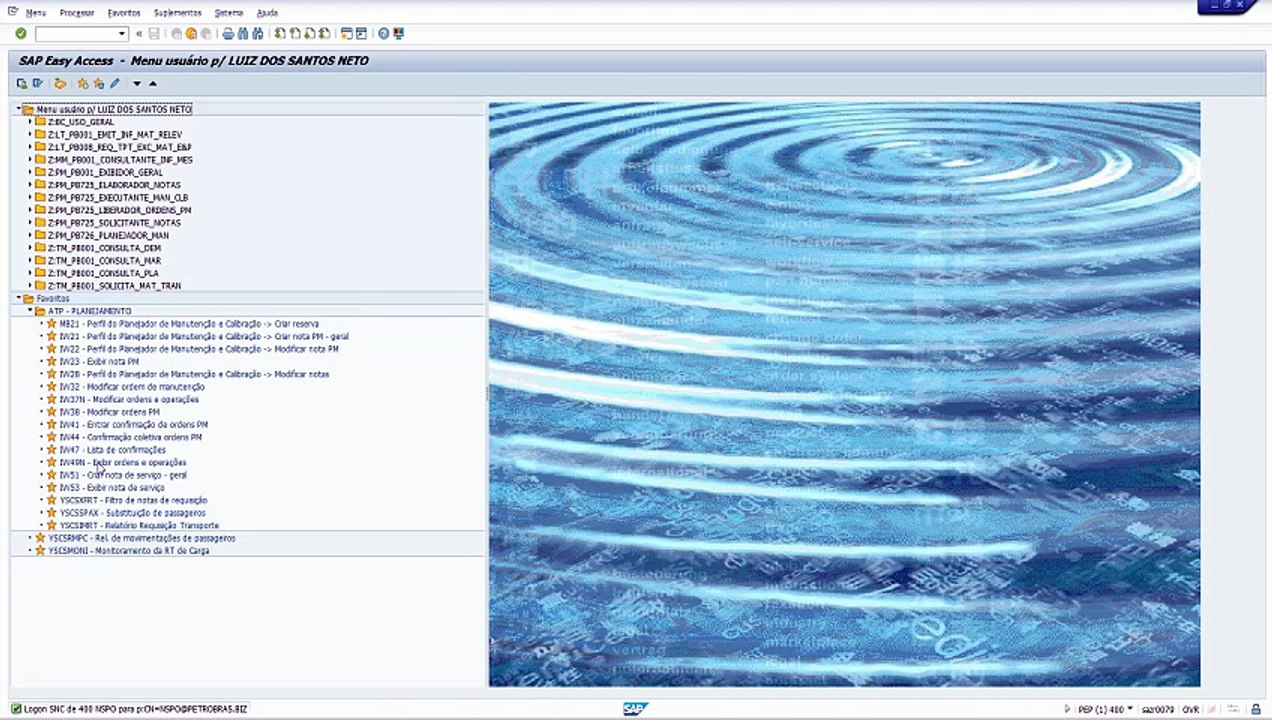The image size is (1272, 720).
Task: Open the Suplementos menu
Action: pyautogui.click(x=178, y=13)
